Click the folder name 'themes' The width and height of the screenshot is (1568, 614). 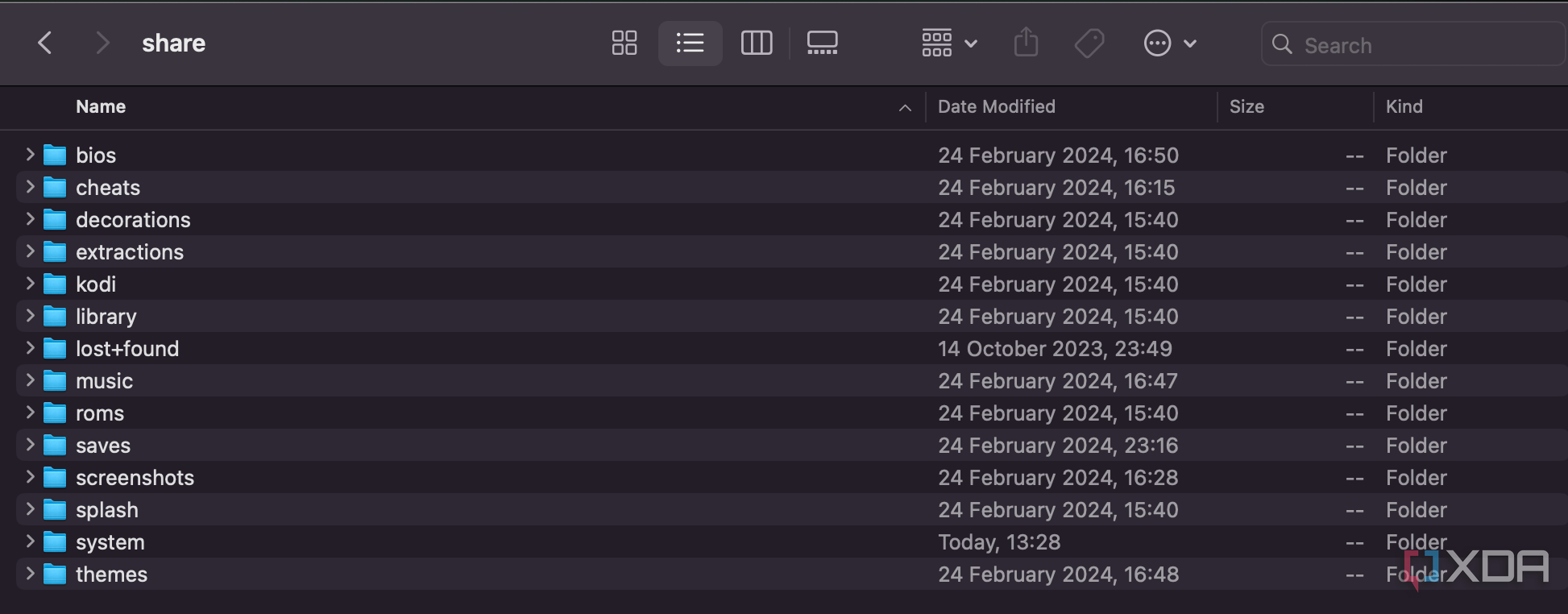coord(112,574)
